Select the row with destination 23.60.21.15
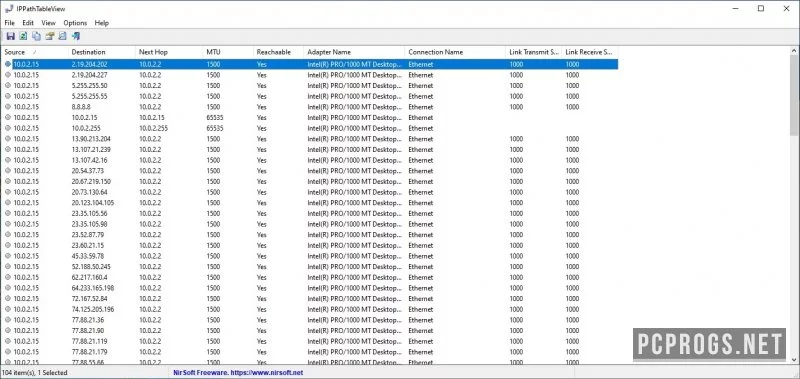The width and height of the screenshot is (800, 379). pyautogui.click(x=309, y=245)
